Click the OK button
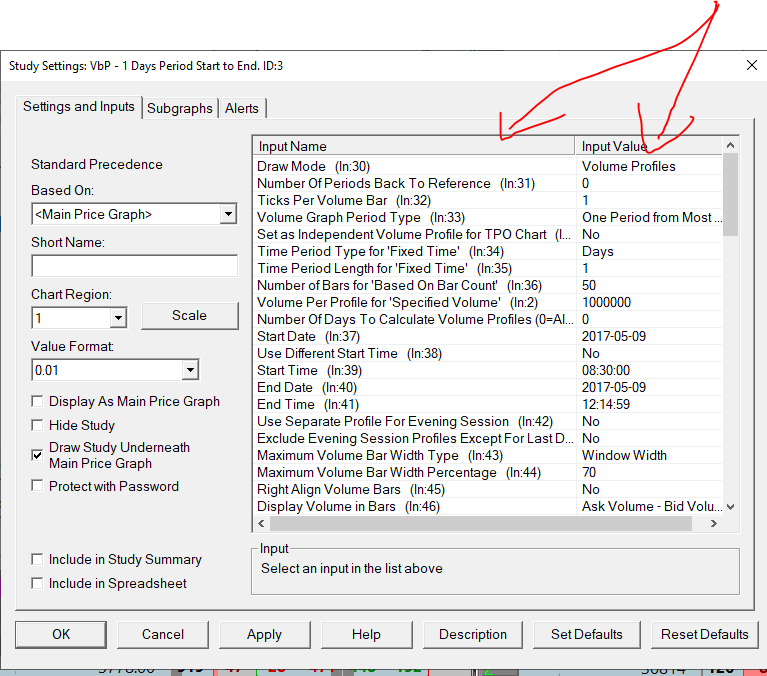The height and width of the screenshot is (676, 767). point(61,634)
